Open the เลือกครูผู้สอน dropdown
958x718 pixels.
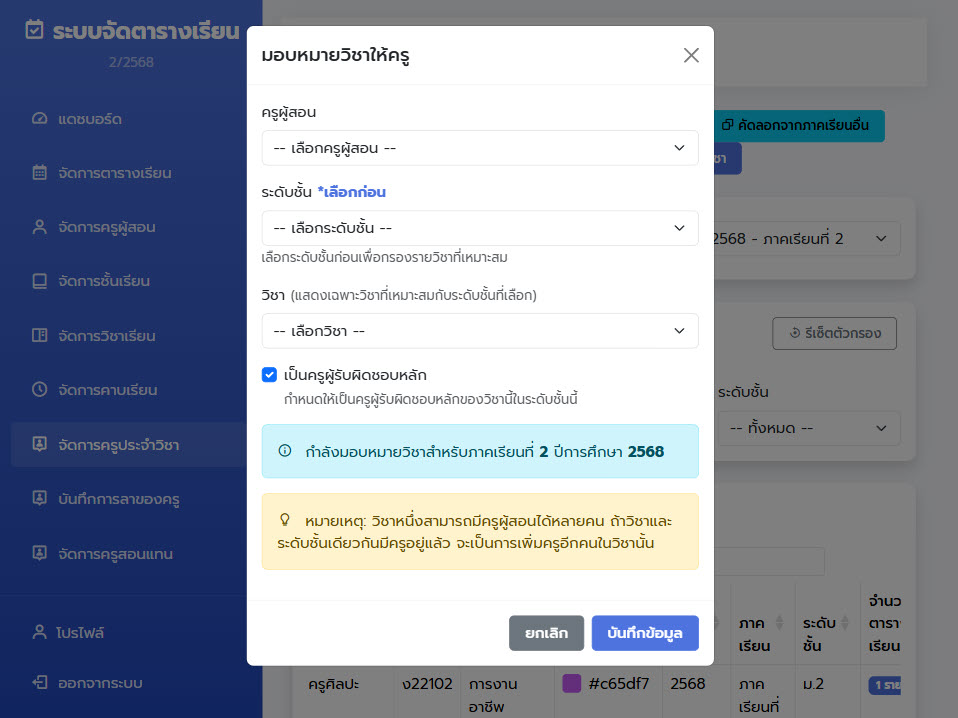coord(480,147)
